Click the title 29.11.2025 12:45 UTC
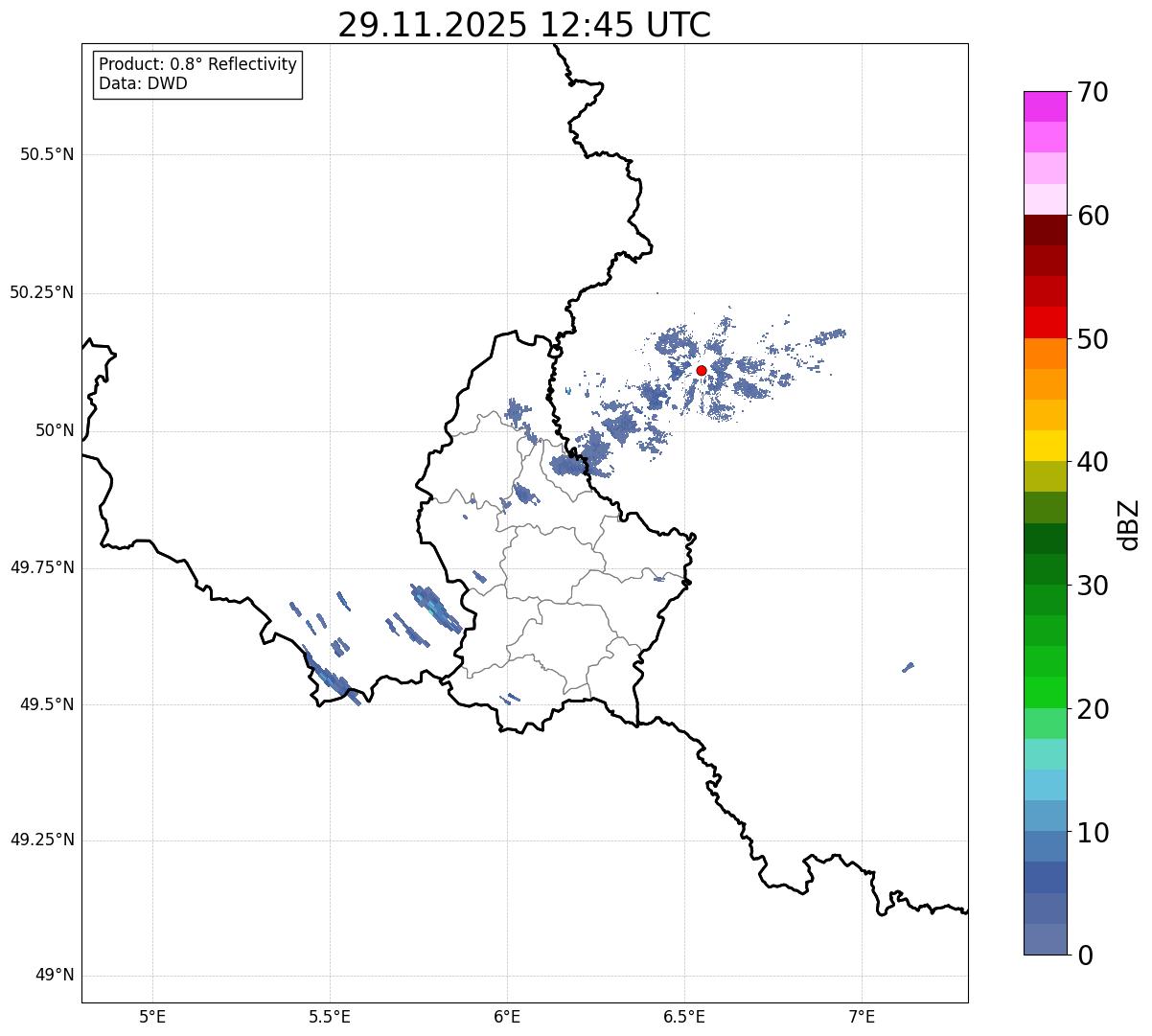The image size is (1152, 1036). [524, 25]
